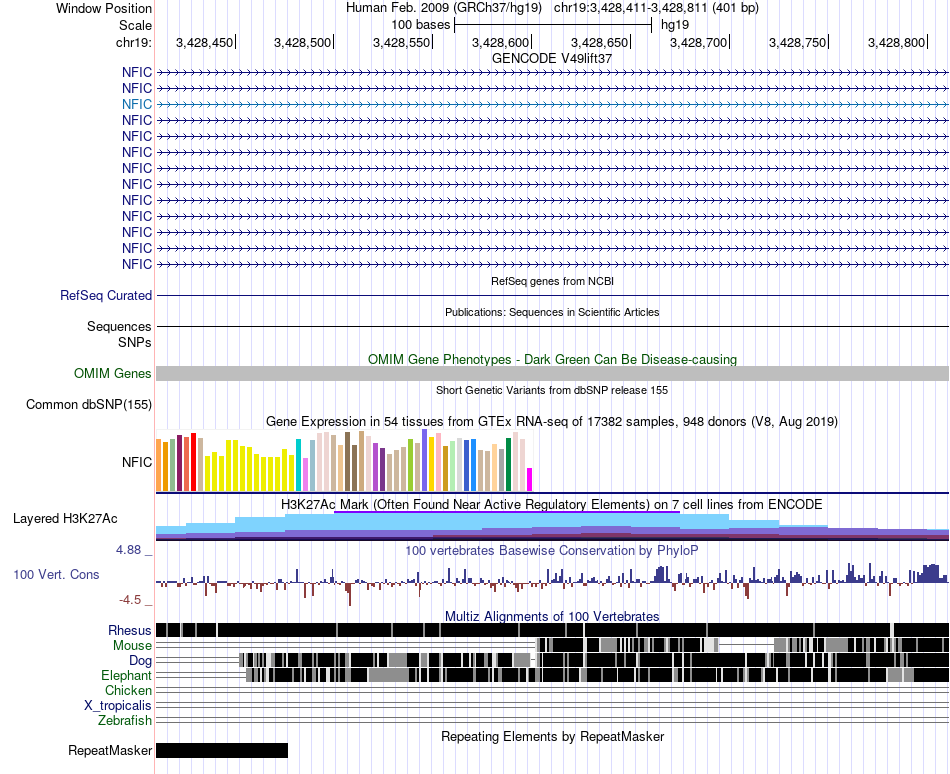Open the RefSeq Curated track label
Viewport: 950px width, 774px height.
(105, 296)
